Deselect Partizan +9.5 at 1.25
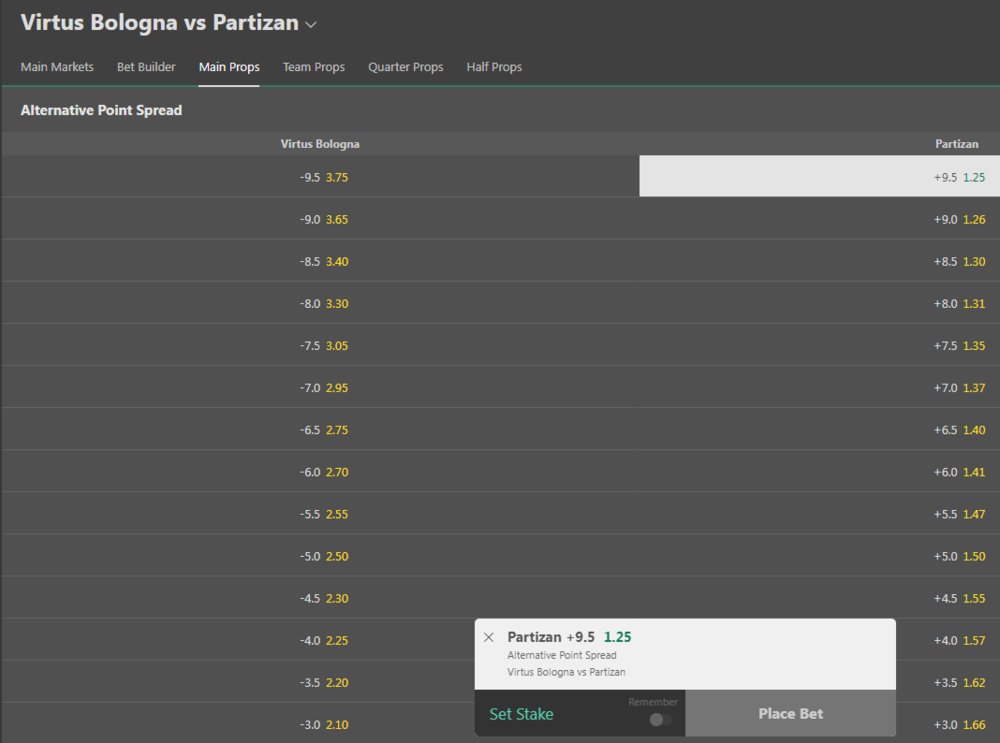The width and height of the screenshot is (1000, 743). point(820,177)
